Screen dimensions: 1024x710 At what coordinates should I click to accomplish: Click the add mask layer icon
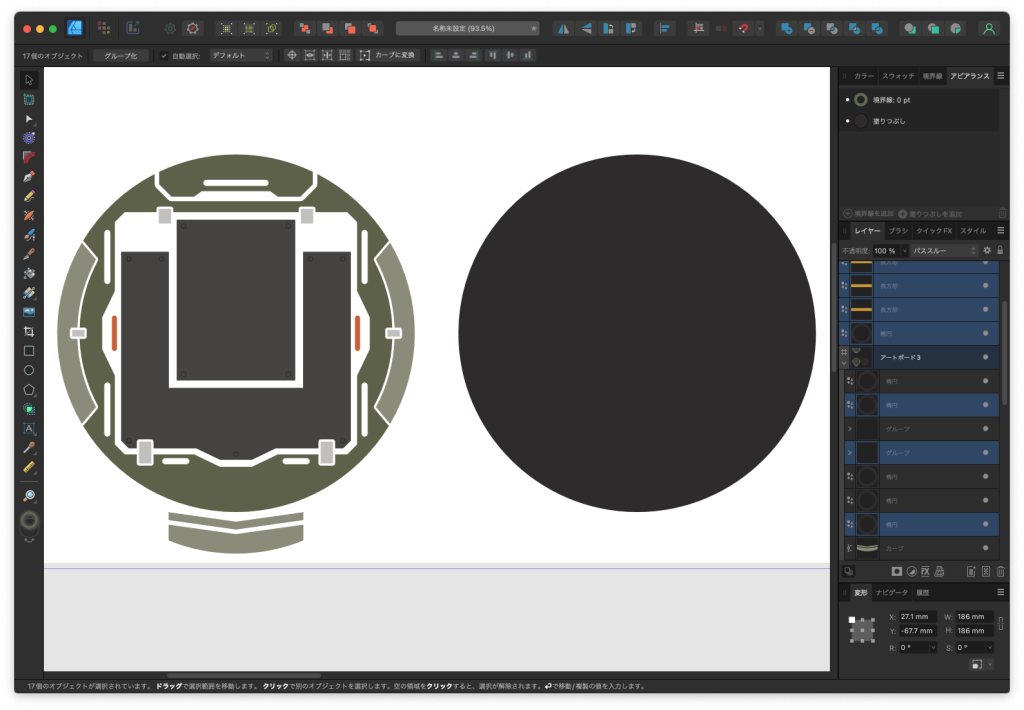pyautogui.click(x=897, y=571)
